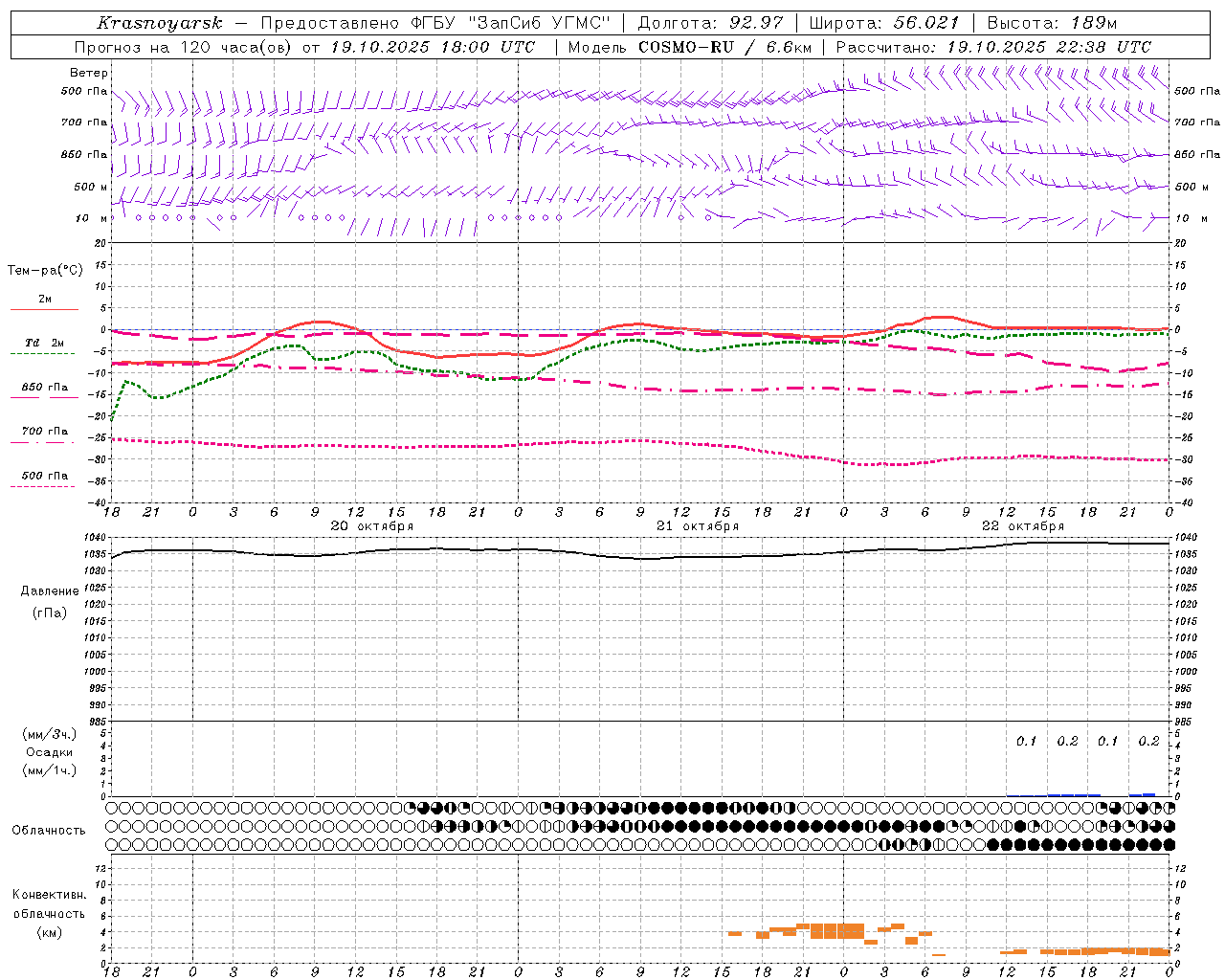
Task: Click the Ветер wind panel label
Action: 89,73
